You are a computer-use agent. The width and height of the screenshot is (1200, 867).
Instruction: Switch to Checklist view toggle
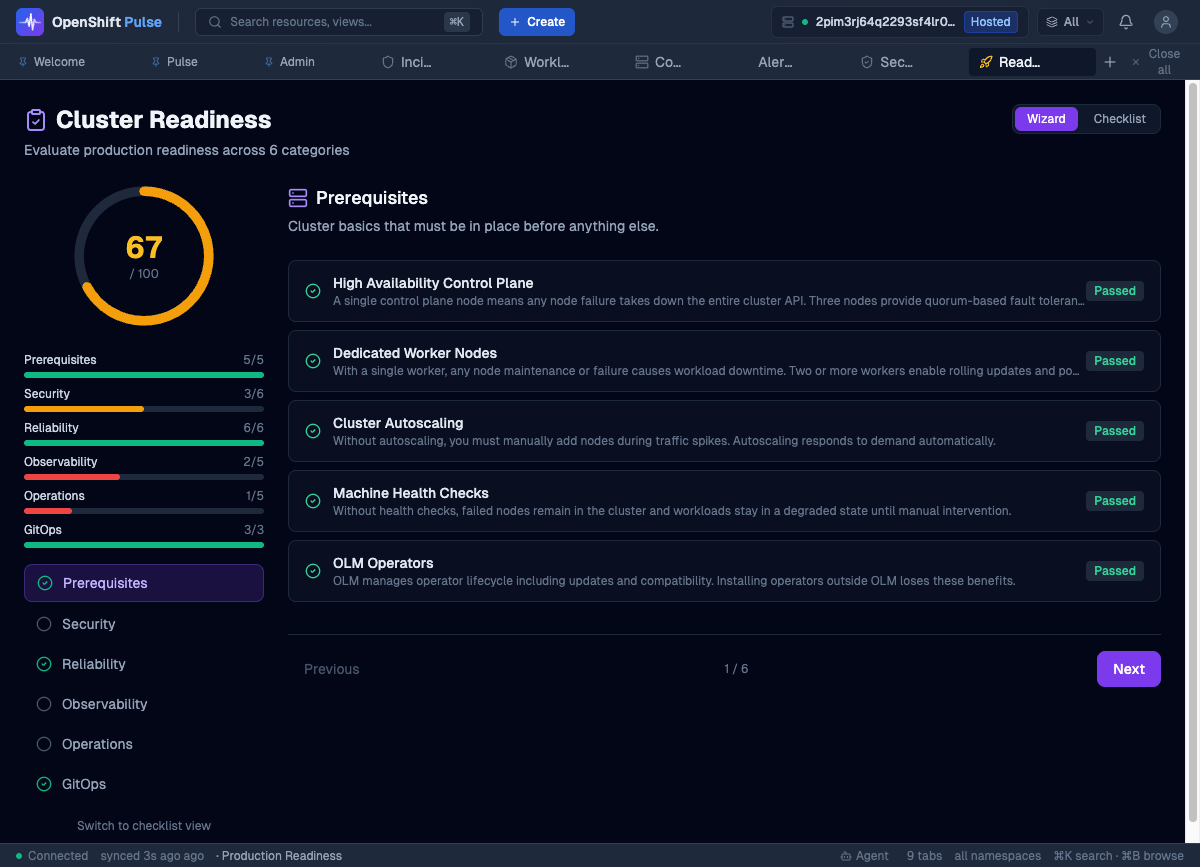click(x=1119, y=119)
